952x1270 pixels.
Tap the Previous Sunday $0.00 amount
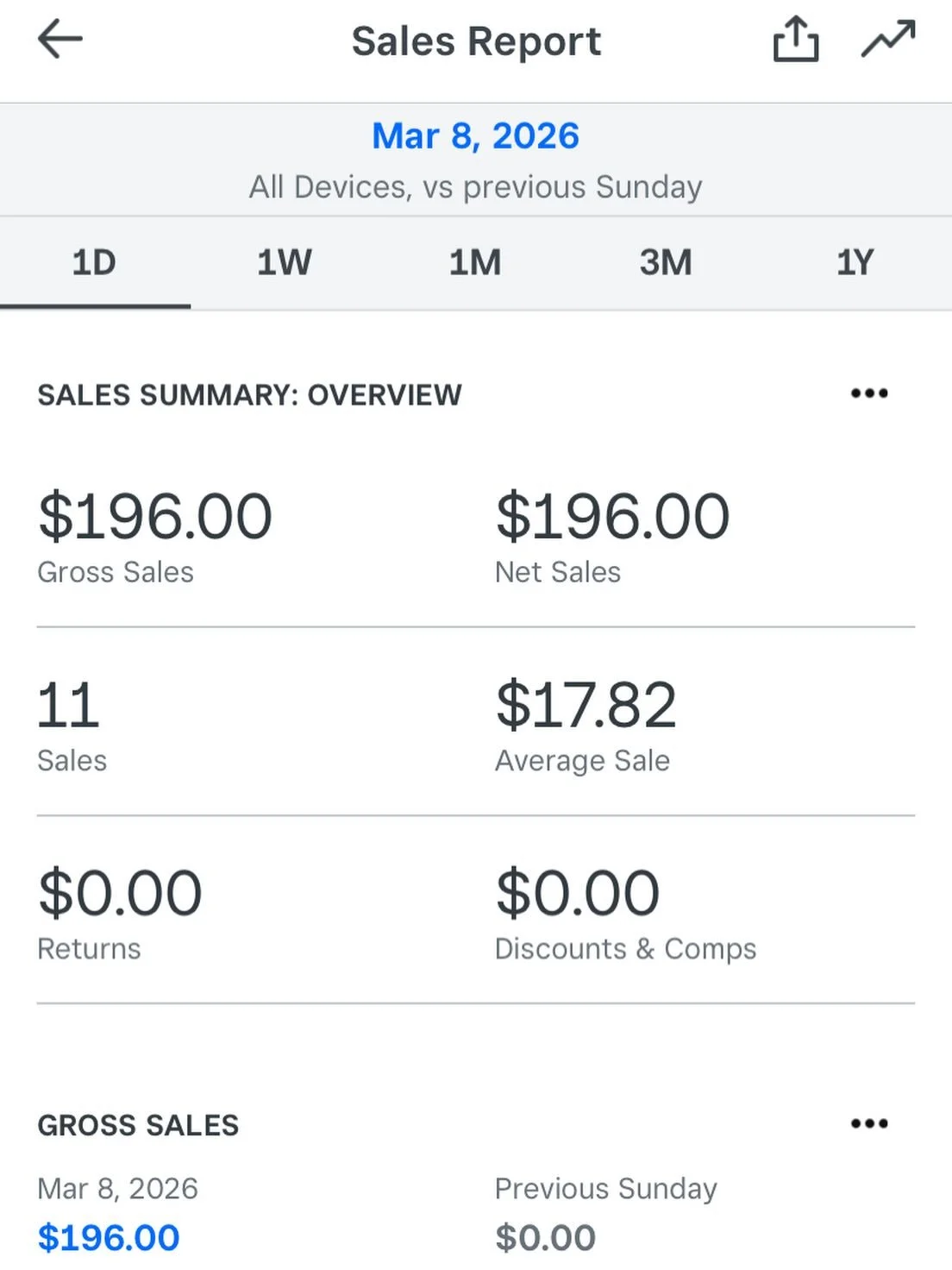point(545,1238)
